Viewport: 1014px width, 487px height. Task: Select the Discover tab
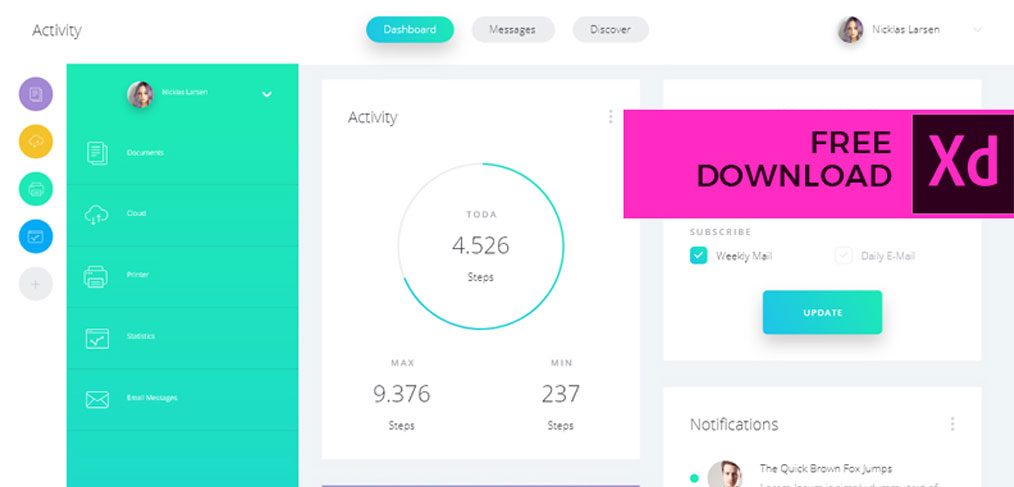[x=610, y=30]
